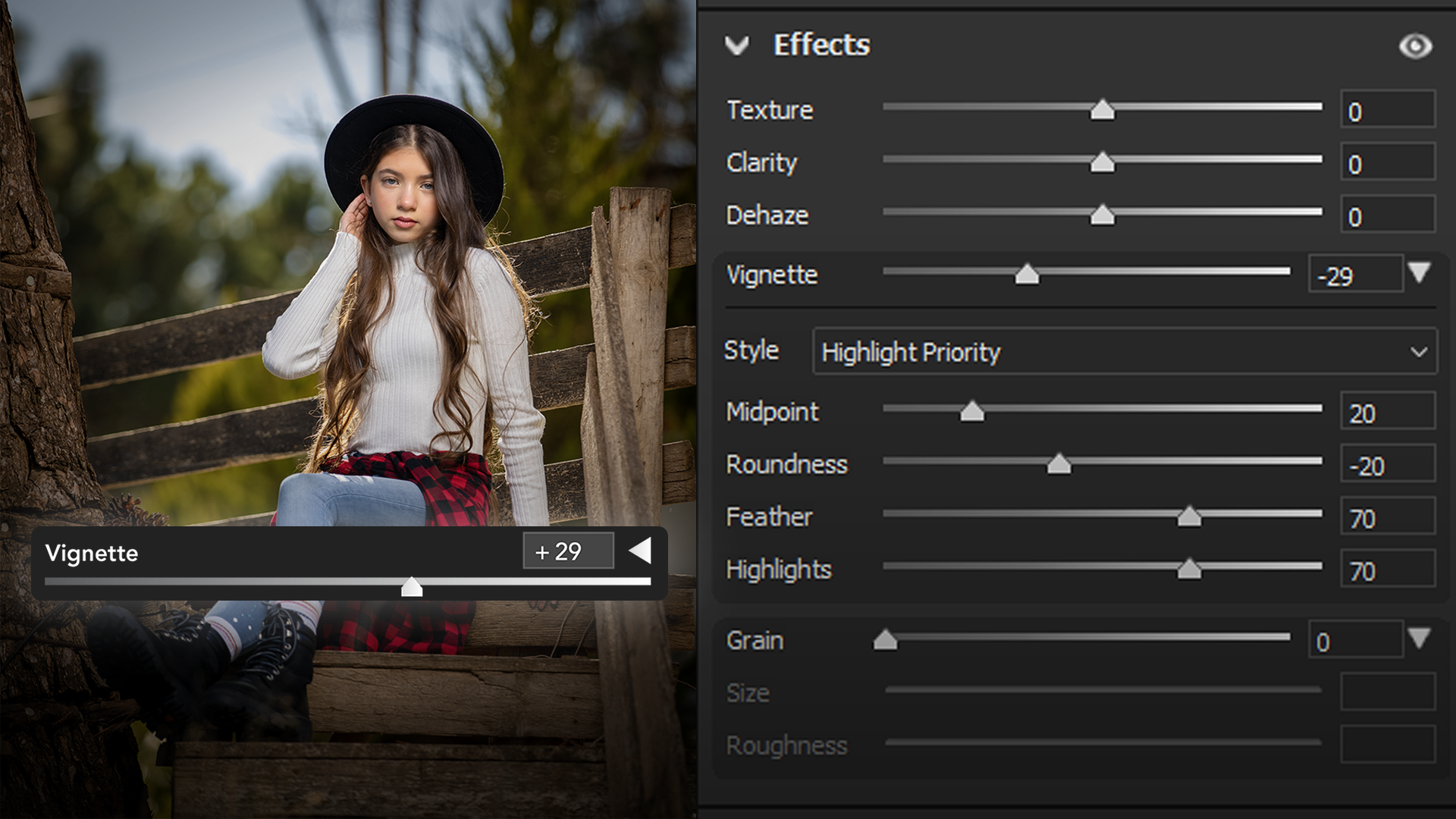Click the Vignette overlay slider handle
The height and width of the screenshot is (819, 1456).
(x=412, y=587)
